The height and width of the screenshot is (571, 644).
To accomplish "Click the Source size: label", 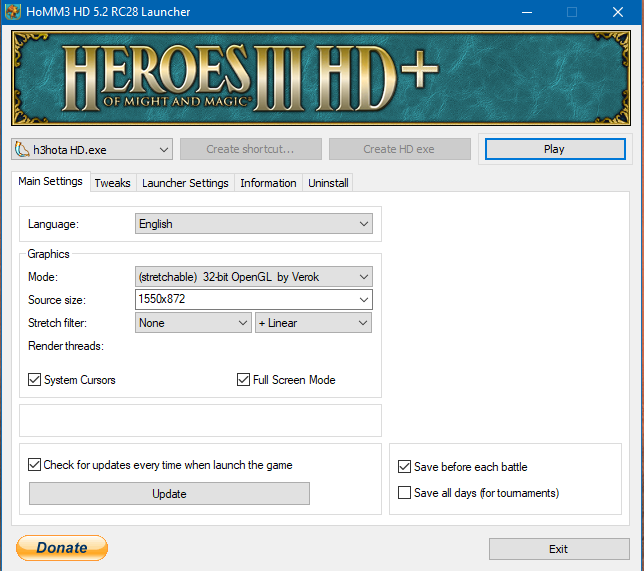I will [57, 300].
